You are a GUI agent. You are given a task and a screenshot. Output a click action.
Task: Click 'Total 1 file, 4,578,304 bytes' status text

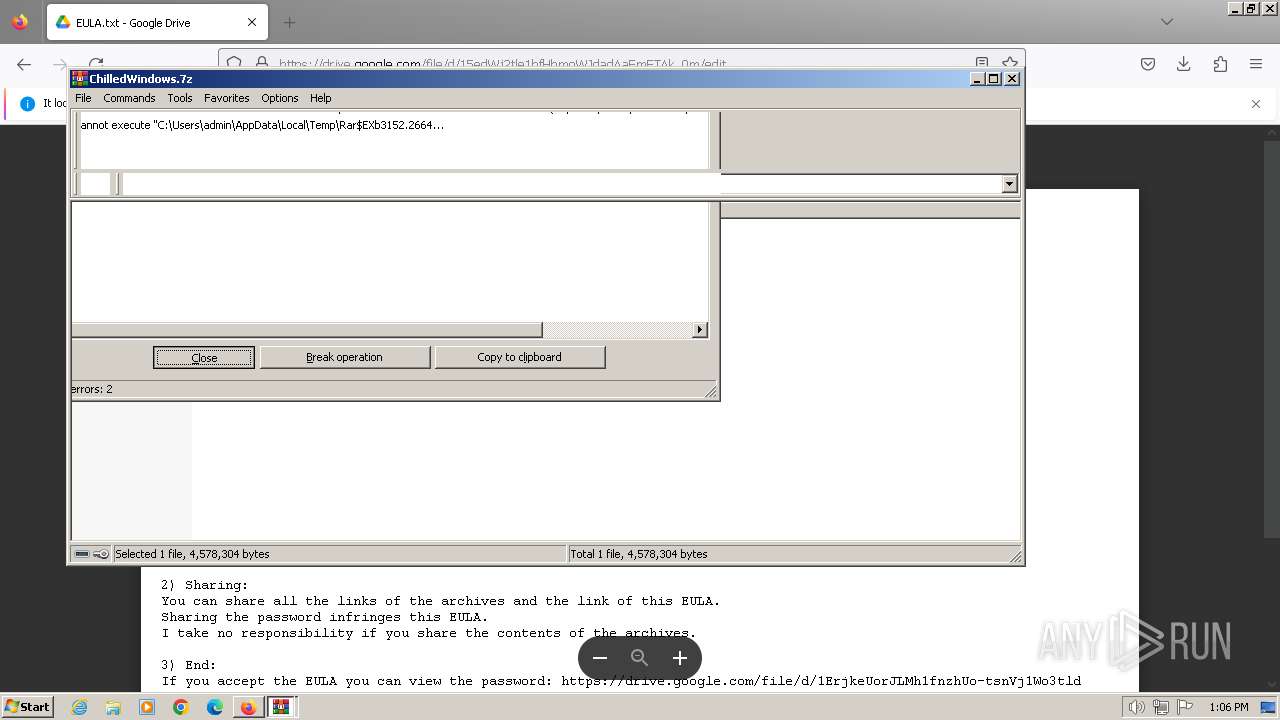click(639, 554)
